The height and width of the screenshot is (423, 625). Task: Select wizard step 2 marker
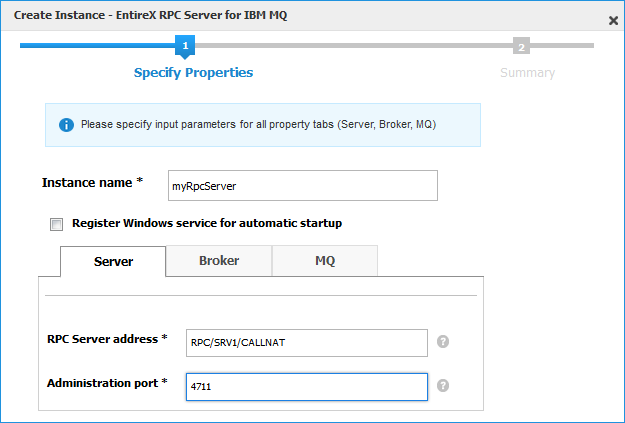pos(521,47)
